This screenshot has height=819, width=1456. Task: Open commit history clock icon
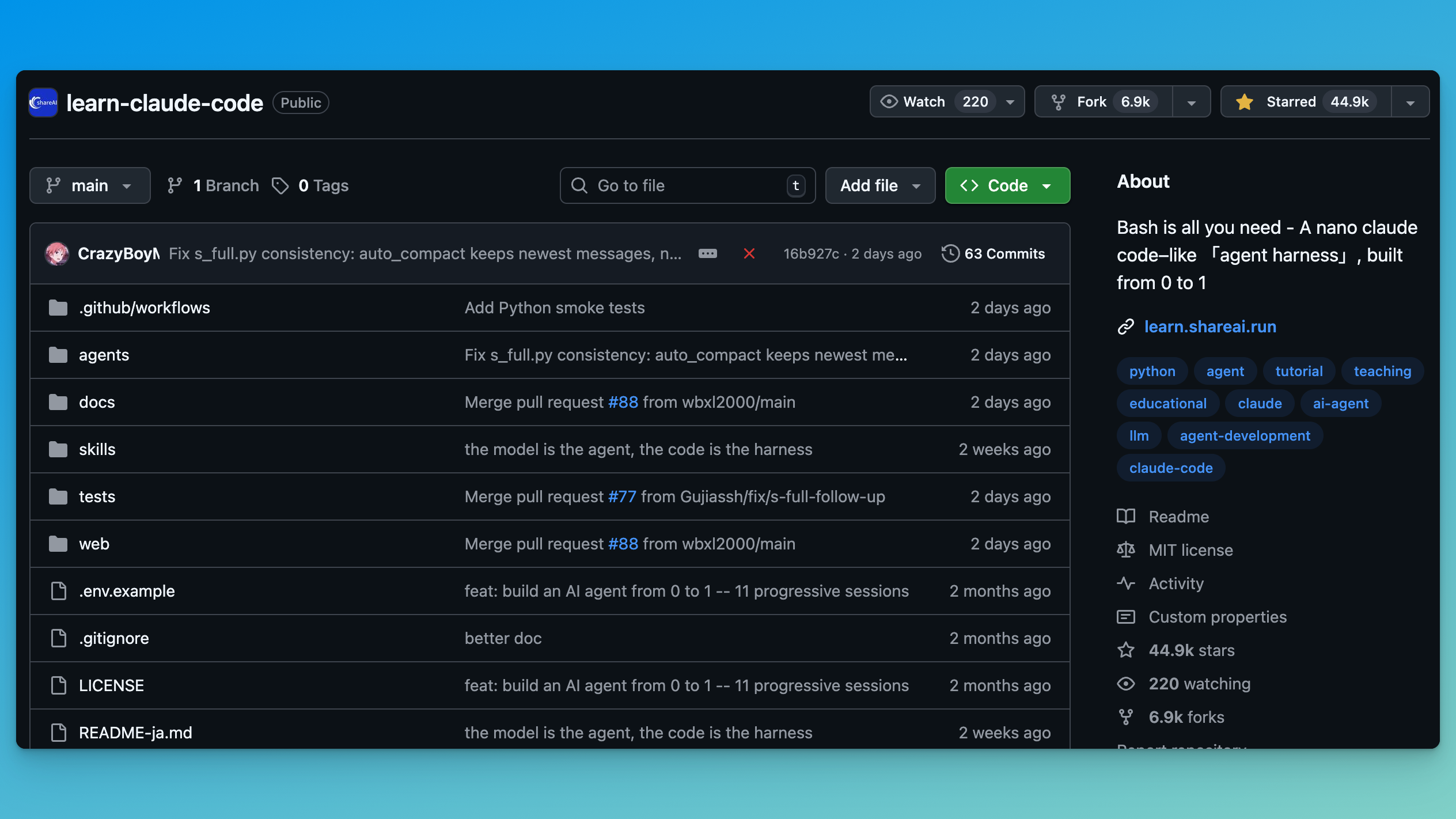950,253
